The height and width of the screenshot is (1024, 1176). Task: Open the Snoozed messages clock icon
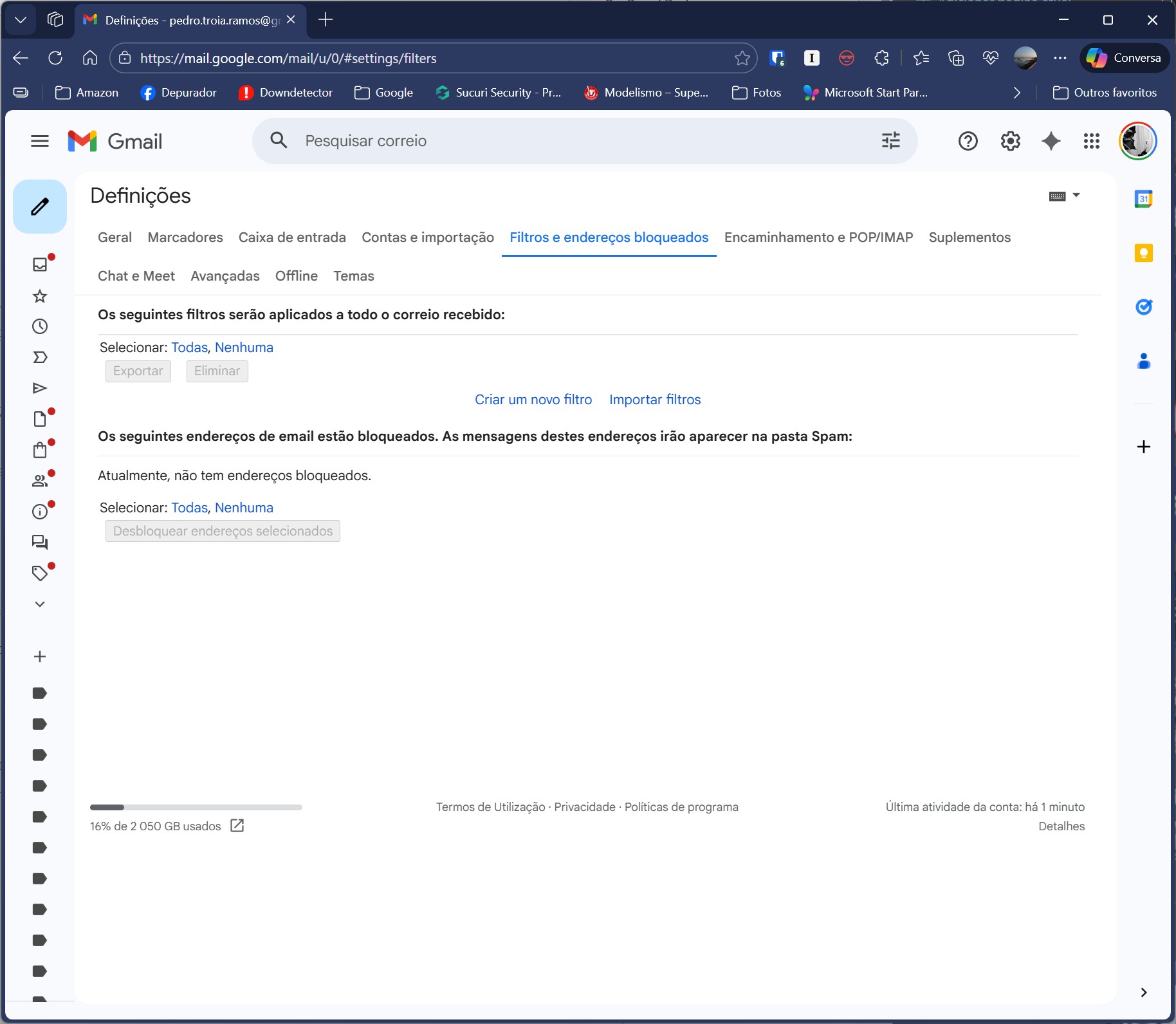40,326
